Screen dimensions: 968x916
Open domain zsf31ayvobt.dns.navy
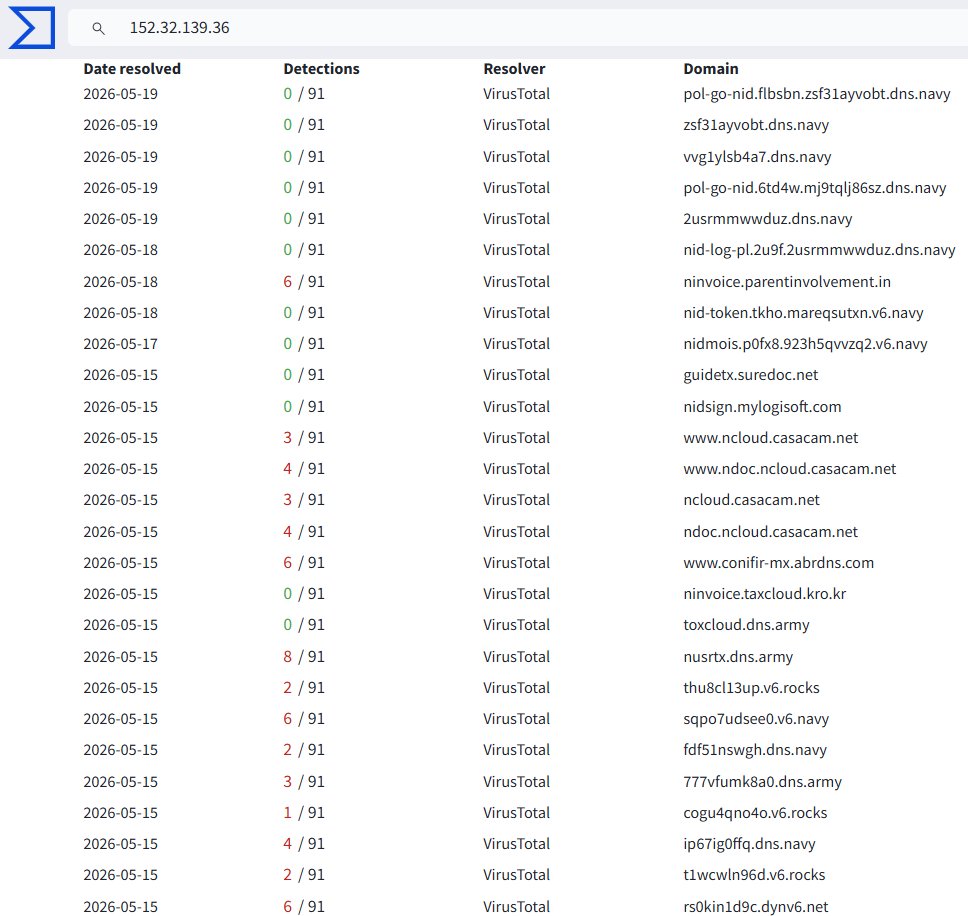coord(756,125)
